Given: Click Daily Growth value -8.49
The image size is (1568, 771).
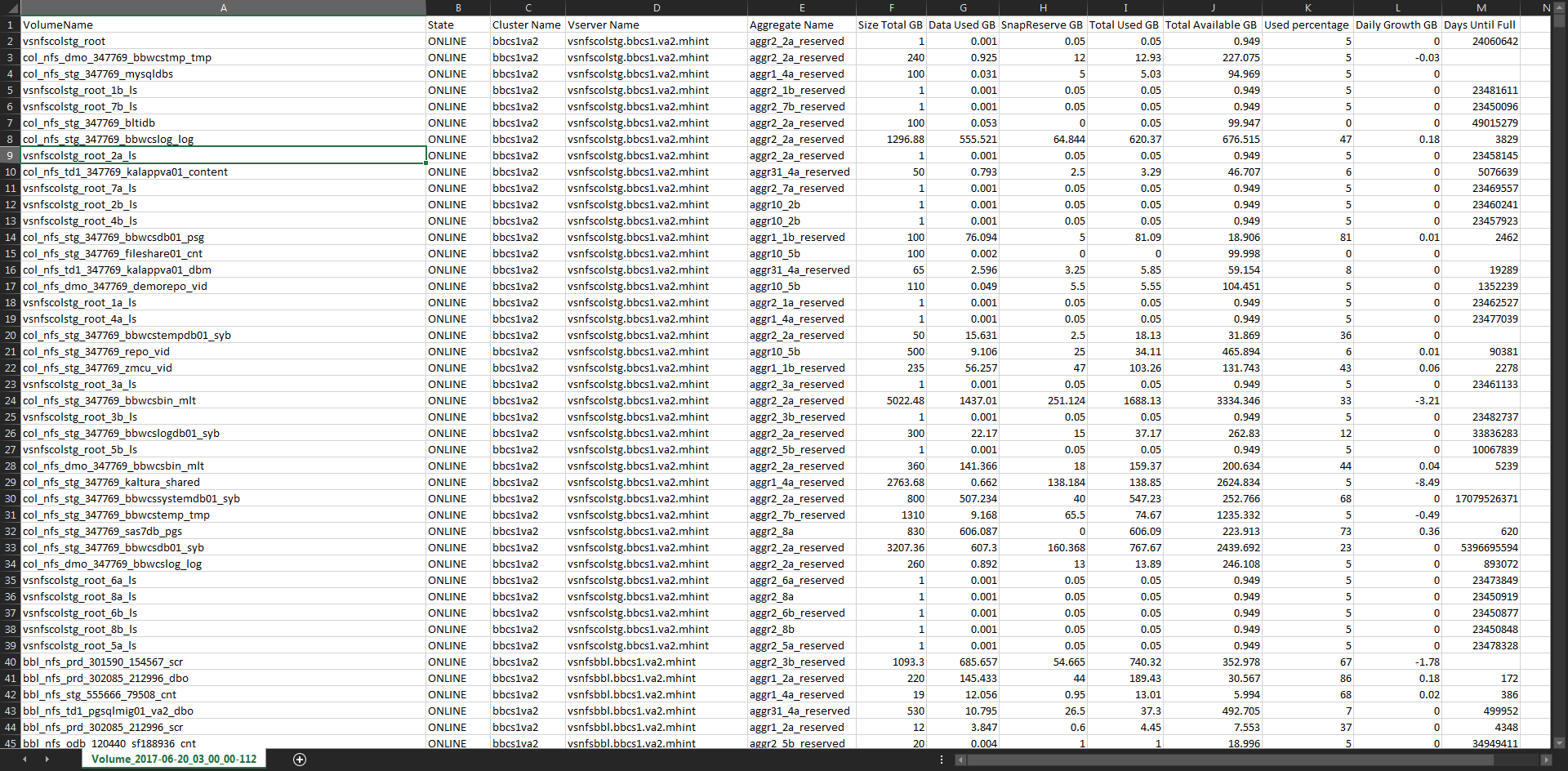Looking at the screenshot, I should point(1397,482).
